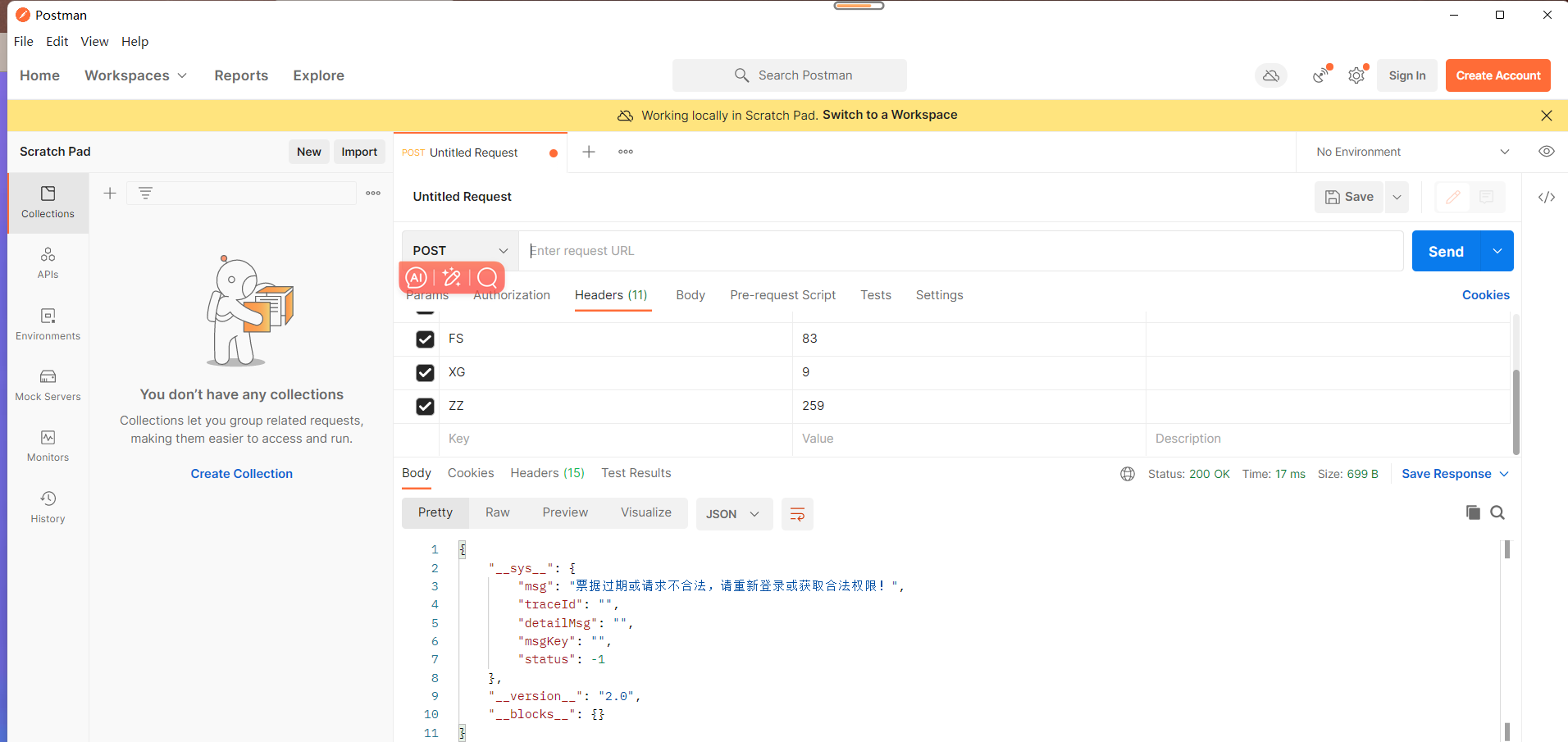Switch to the Tests tab
This screenshot has width=1568, height=742.
(876, 295)
